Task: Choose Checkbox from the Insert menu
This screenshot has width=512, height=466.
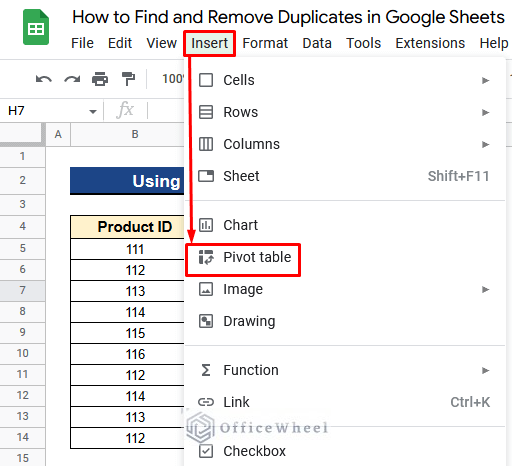Action: [345, 451]
